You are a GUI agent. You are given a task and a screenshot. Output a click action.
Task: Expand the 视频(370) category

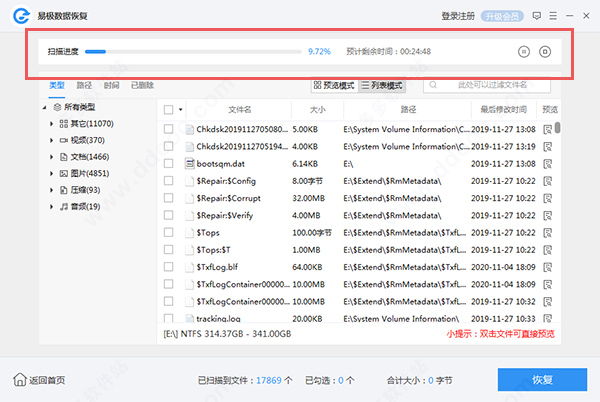pyautogui.click(x=51, y=140)
